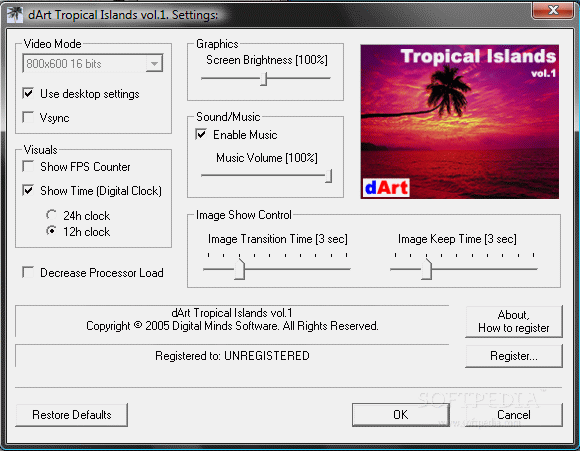Close the Settings dialog window
This screenshot has height=451, width=580.
point(553,10)
